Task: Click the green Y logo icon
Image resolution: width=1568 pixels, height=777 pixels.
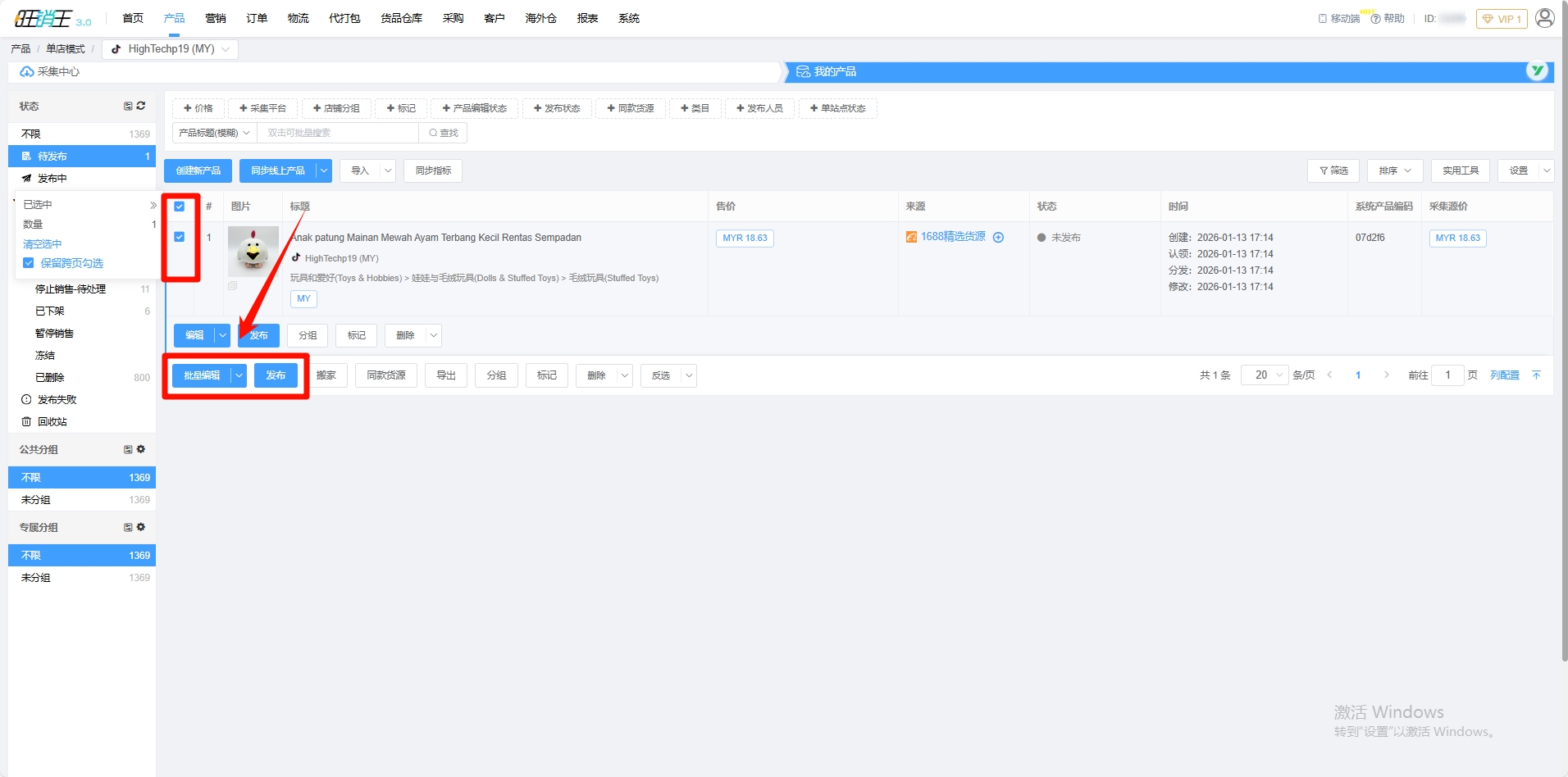Action: tap(1537, 71)
